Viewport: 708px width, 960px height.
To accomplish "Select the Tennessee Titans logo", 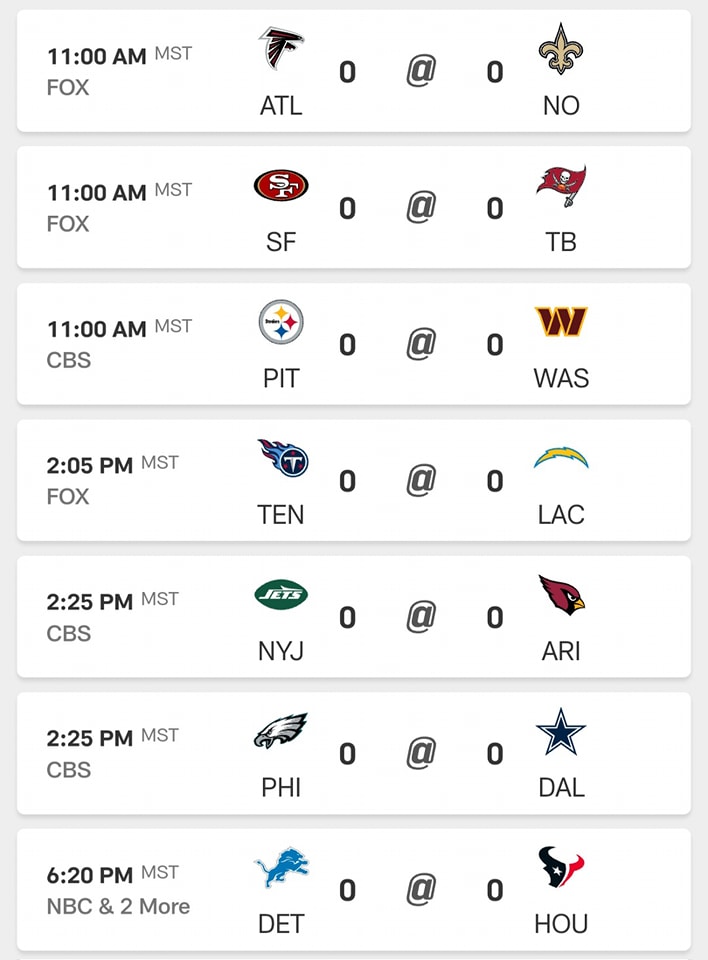I will [282, 458].
